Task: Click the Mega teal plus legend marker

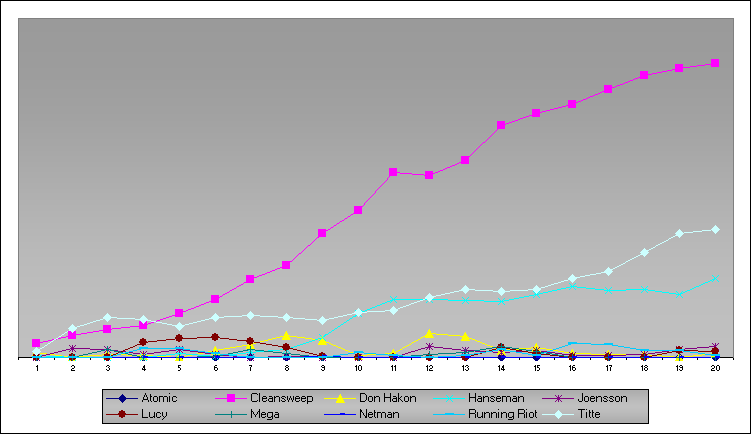Action: click(231, 414)
